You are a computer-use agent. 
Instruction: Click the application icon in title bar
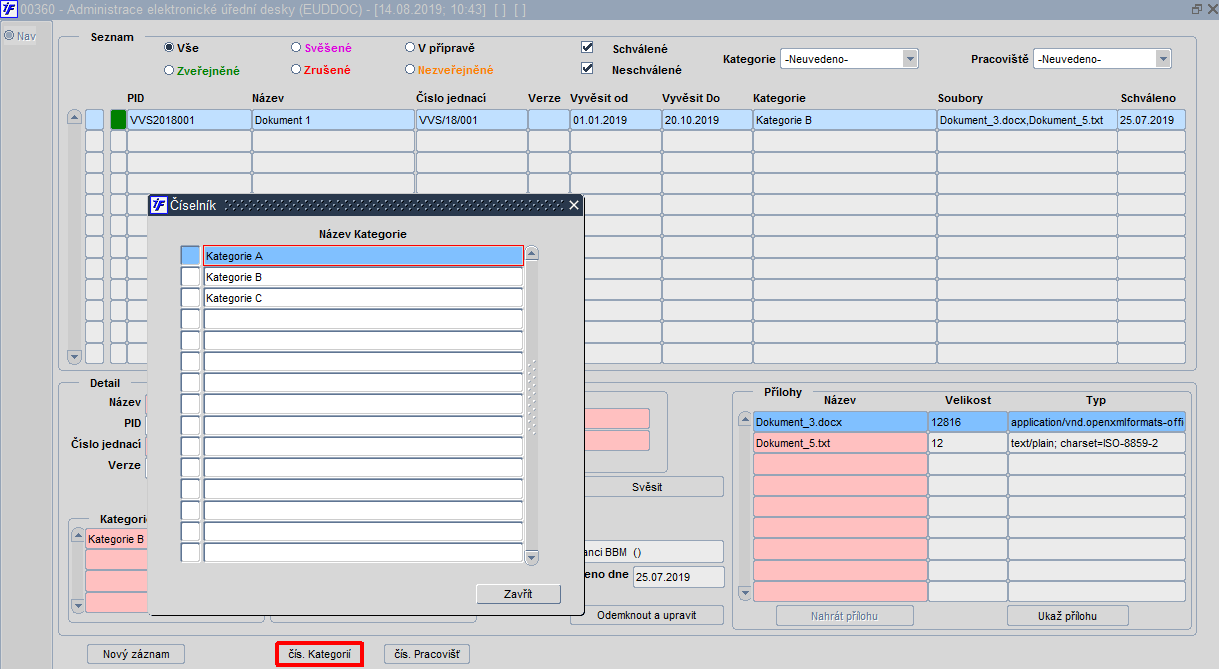pyautogui.click(x=9, y=9)
